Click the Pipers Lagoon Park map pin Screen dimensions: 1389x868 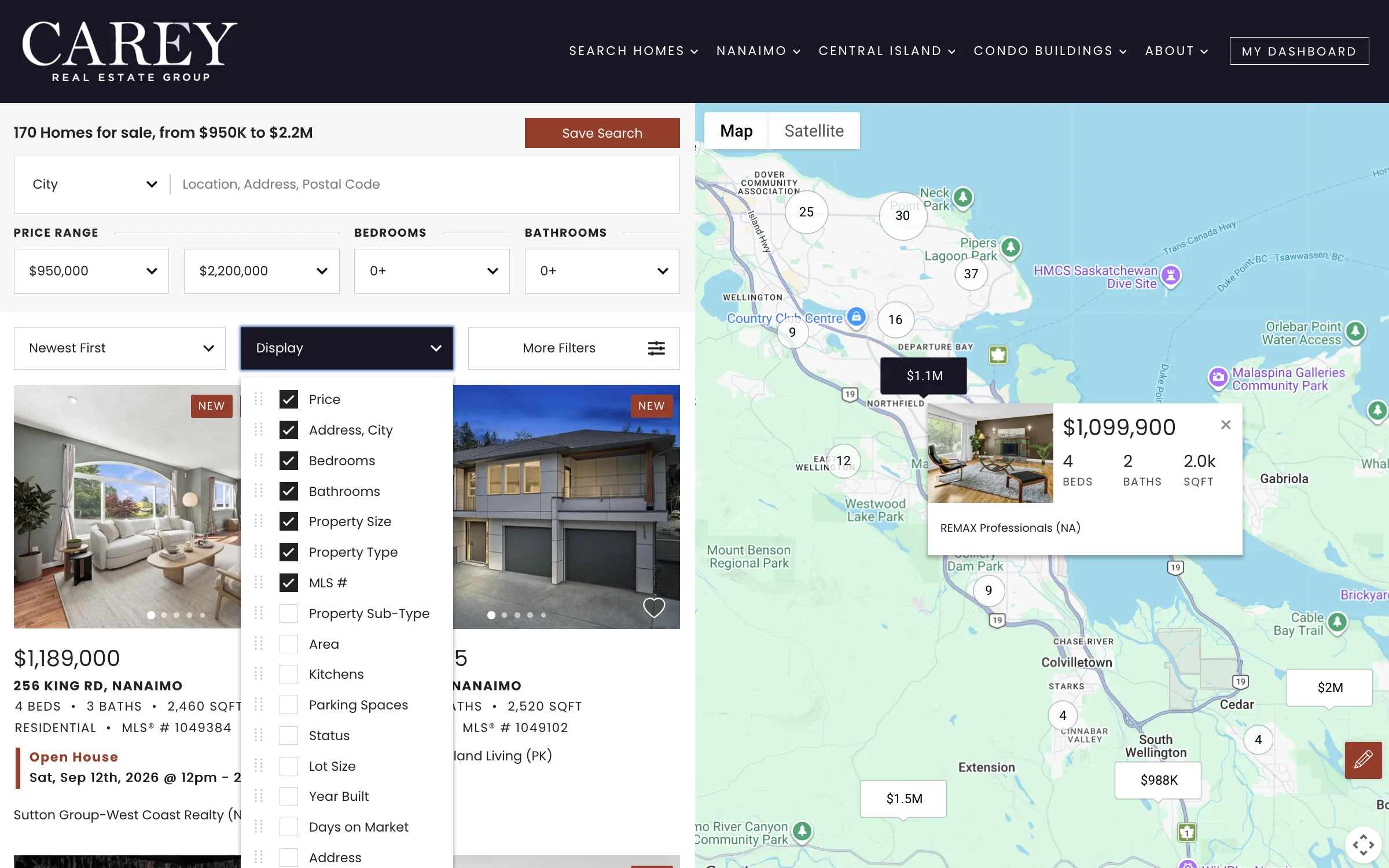pos(1010,249)
